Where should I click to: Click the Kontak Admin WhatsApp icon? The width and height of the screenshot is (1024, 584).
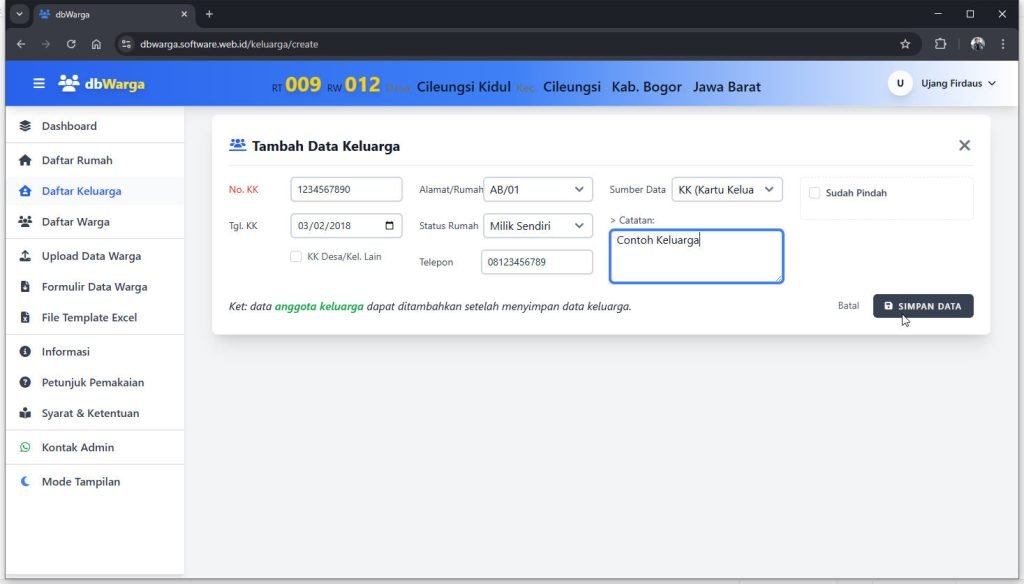pyautogui.click(x=26, y=447)
